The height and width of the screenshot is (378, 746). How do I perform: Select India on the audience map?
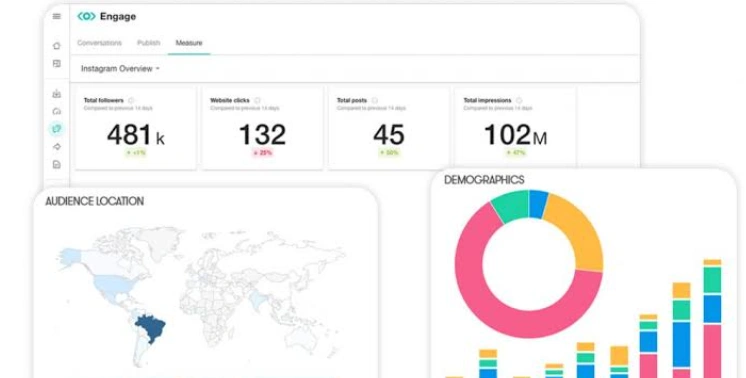click(257, 300)
